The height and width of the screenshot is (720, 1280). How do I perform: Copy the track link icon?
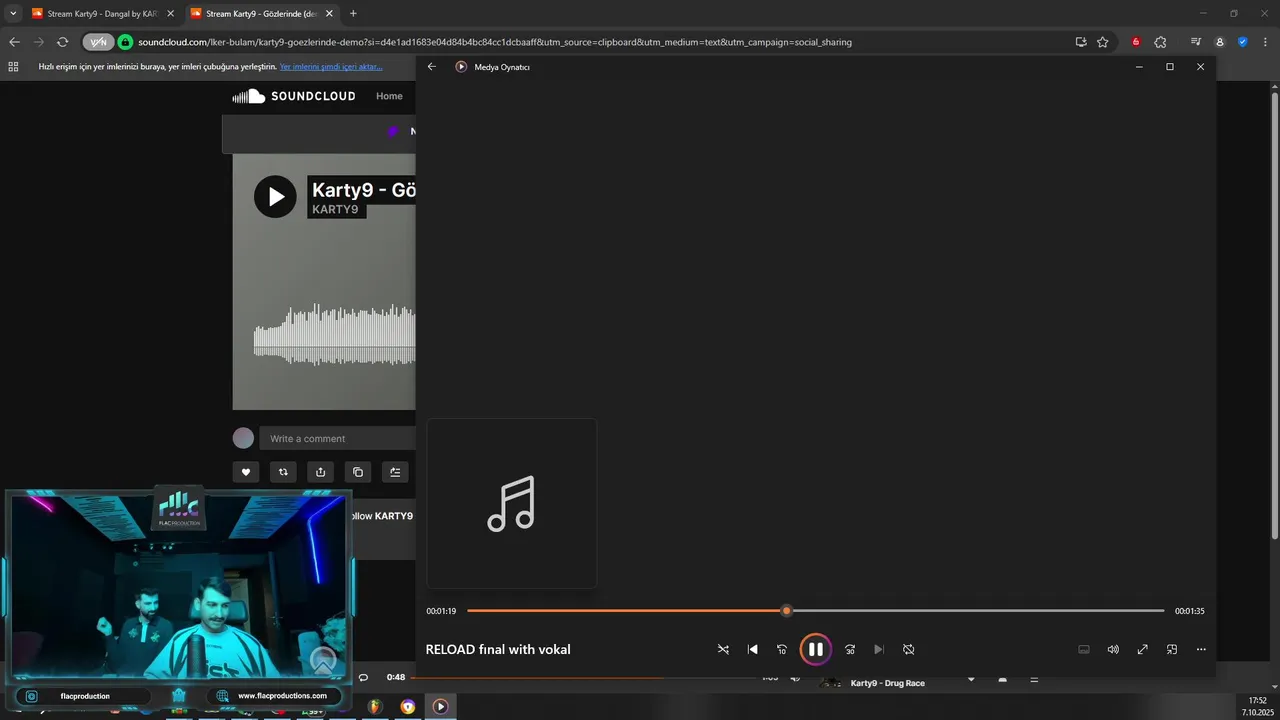pos(358,472)
